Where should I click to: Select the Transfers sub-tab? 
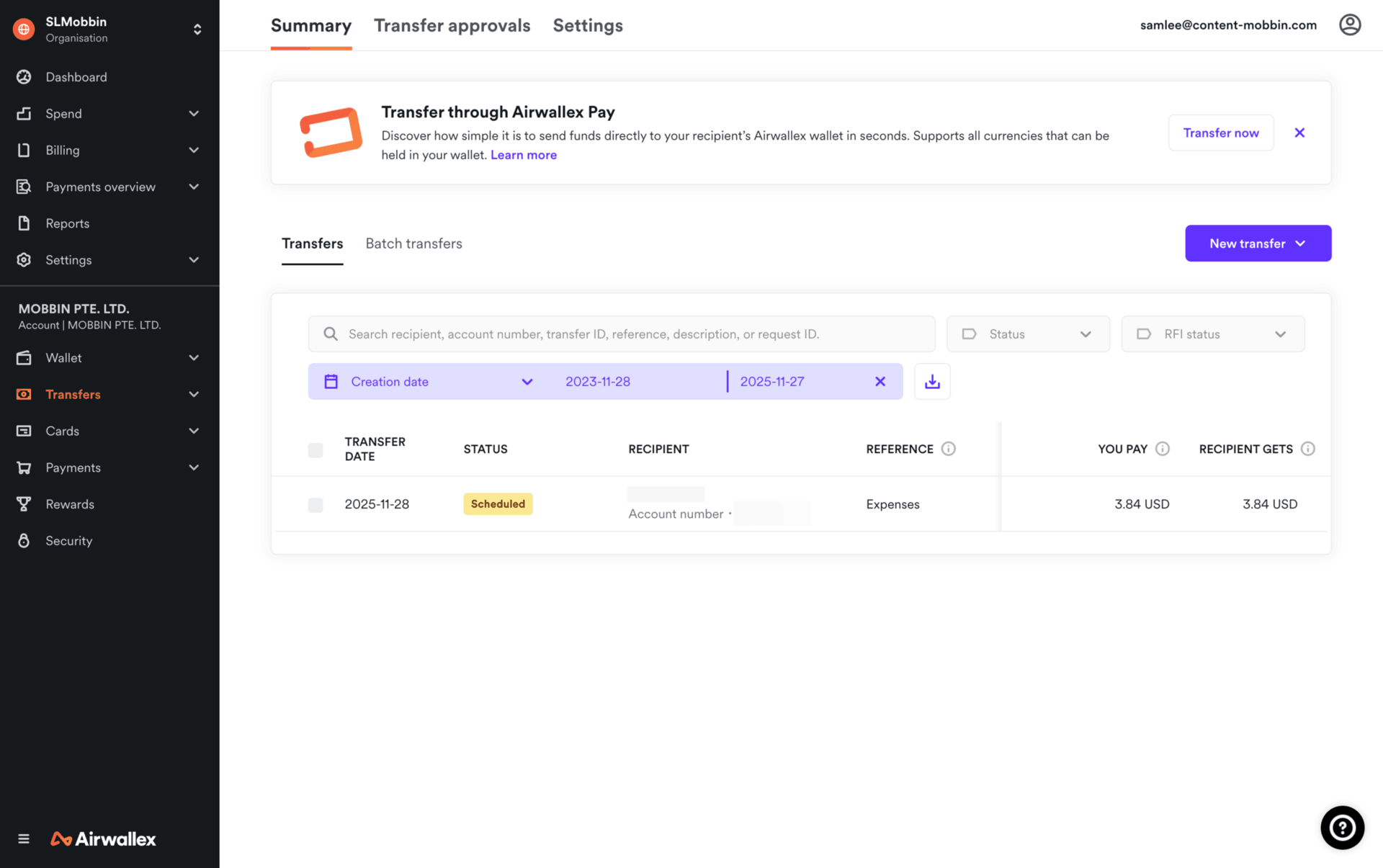312,243
